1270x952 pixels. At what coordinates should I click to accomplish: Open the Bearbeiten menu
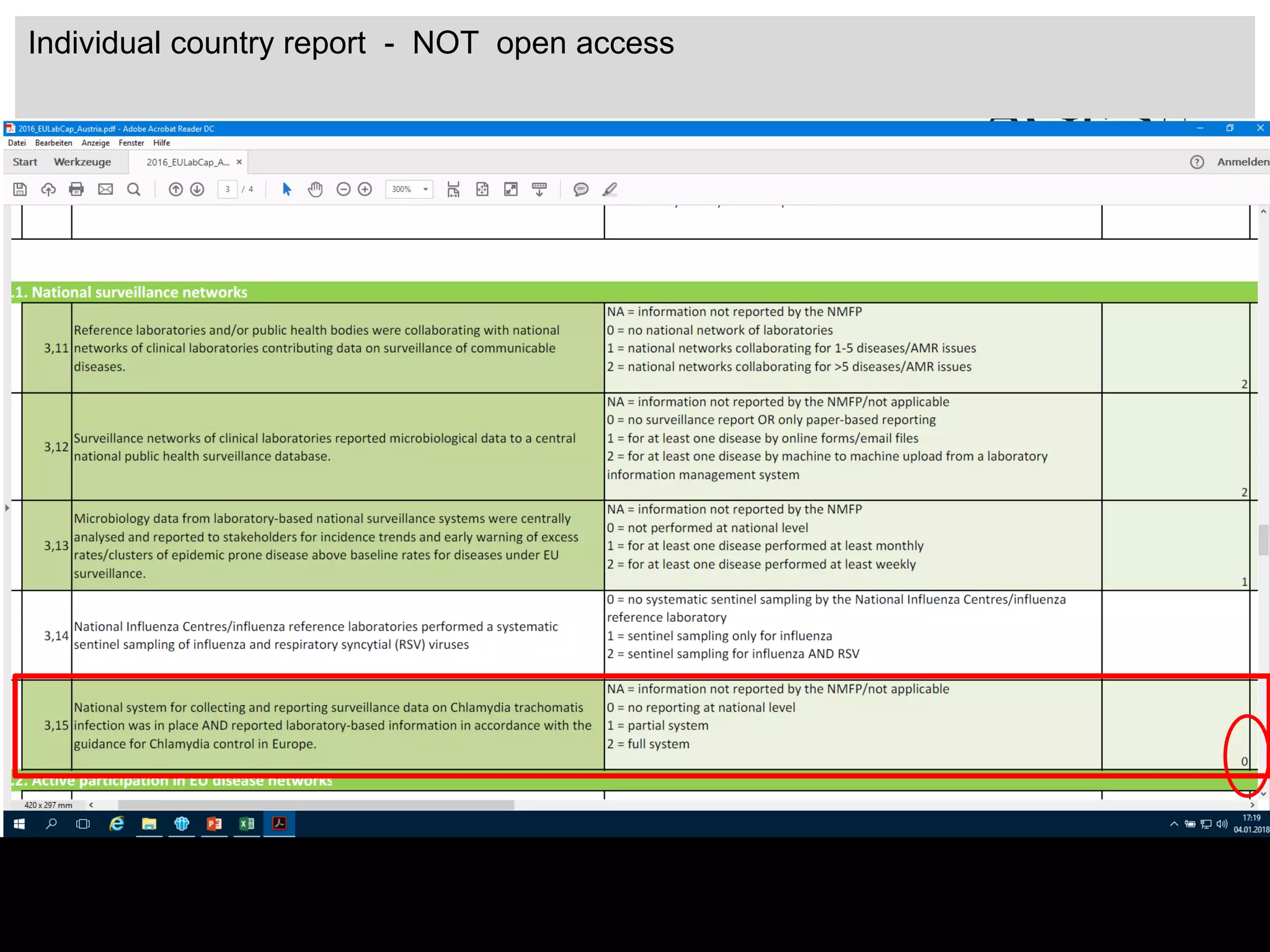tap(53, 143)
